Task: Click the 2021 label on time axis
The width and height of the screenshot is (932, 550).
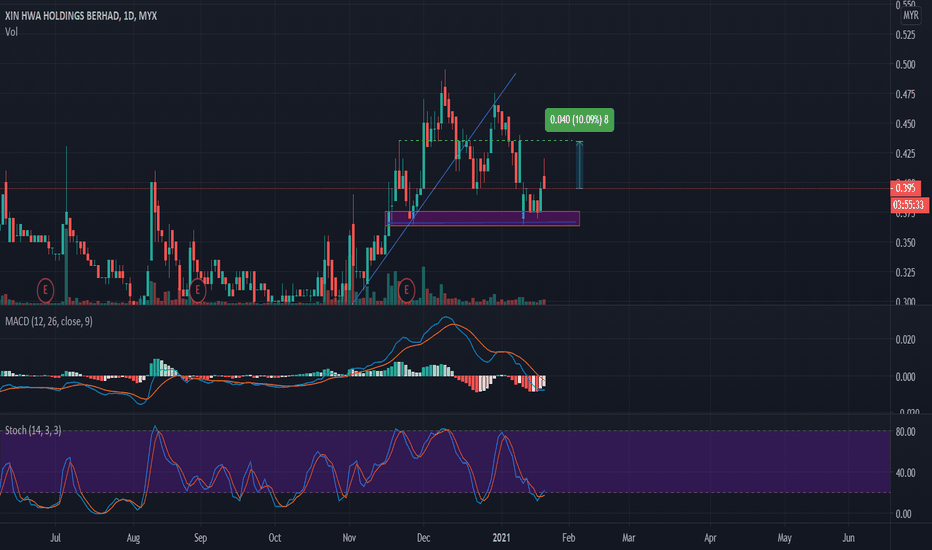Action: click(x=501, y=538)
